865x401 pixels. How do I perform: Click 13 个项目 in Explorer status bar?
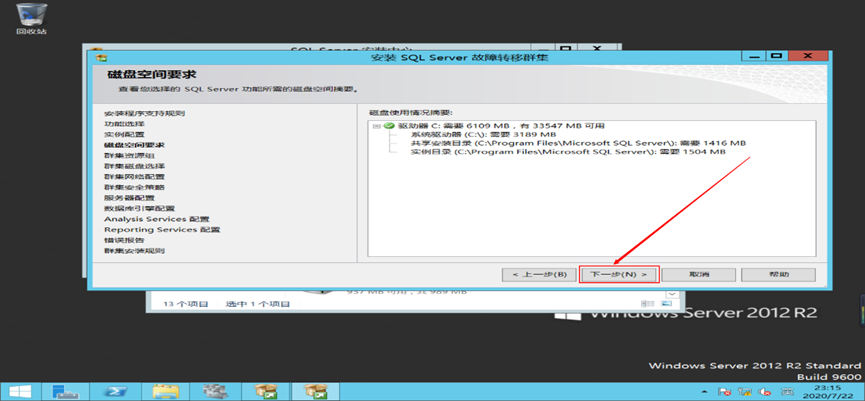point(186,304)
